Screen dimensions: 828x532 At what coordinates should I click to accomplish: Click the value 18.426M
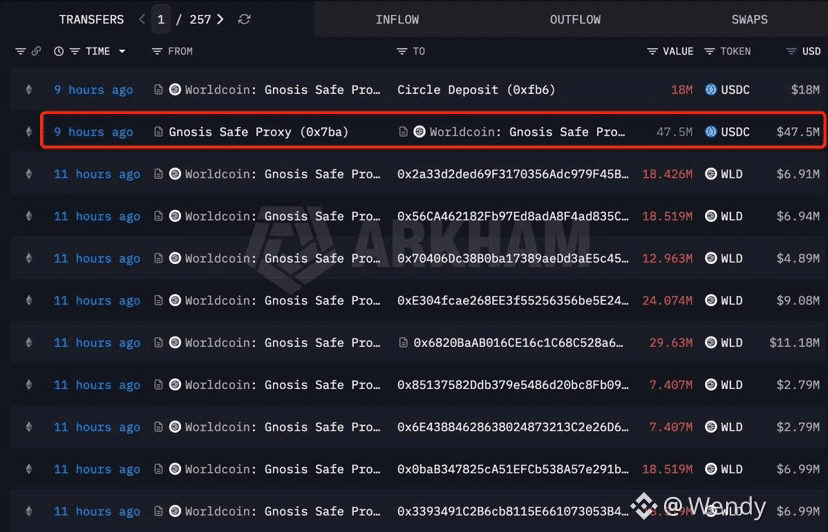click(667, 174)
